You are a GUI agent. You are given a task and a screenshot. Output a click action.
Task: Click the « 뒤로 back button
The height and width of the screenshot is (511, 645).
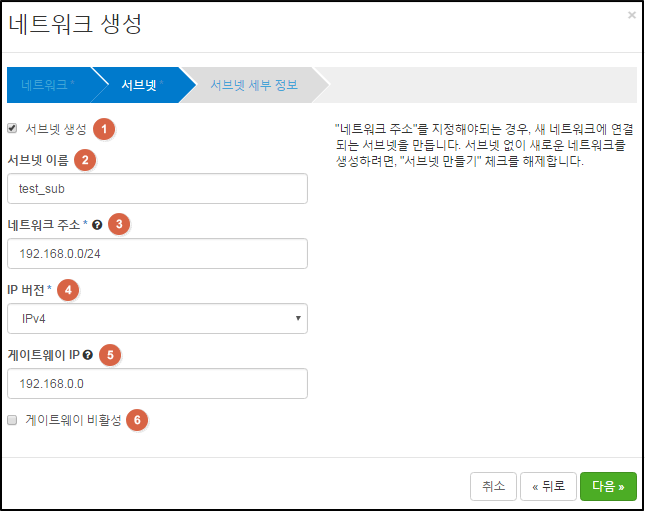tap(548, 486)
